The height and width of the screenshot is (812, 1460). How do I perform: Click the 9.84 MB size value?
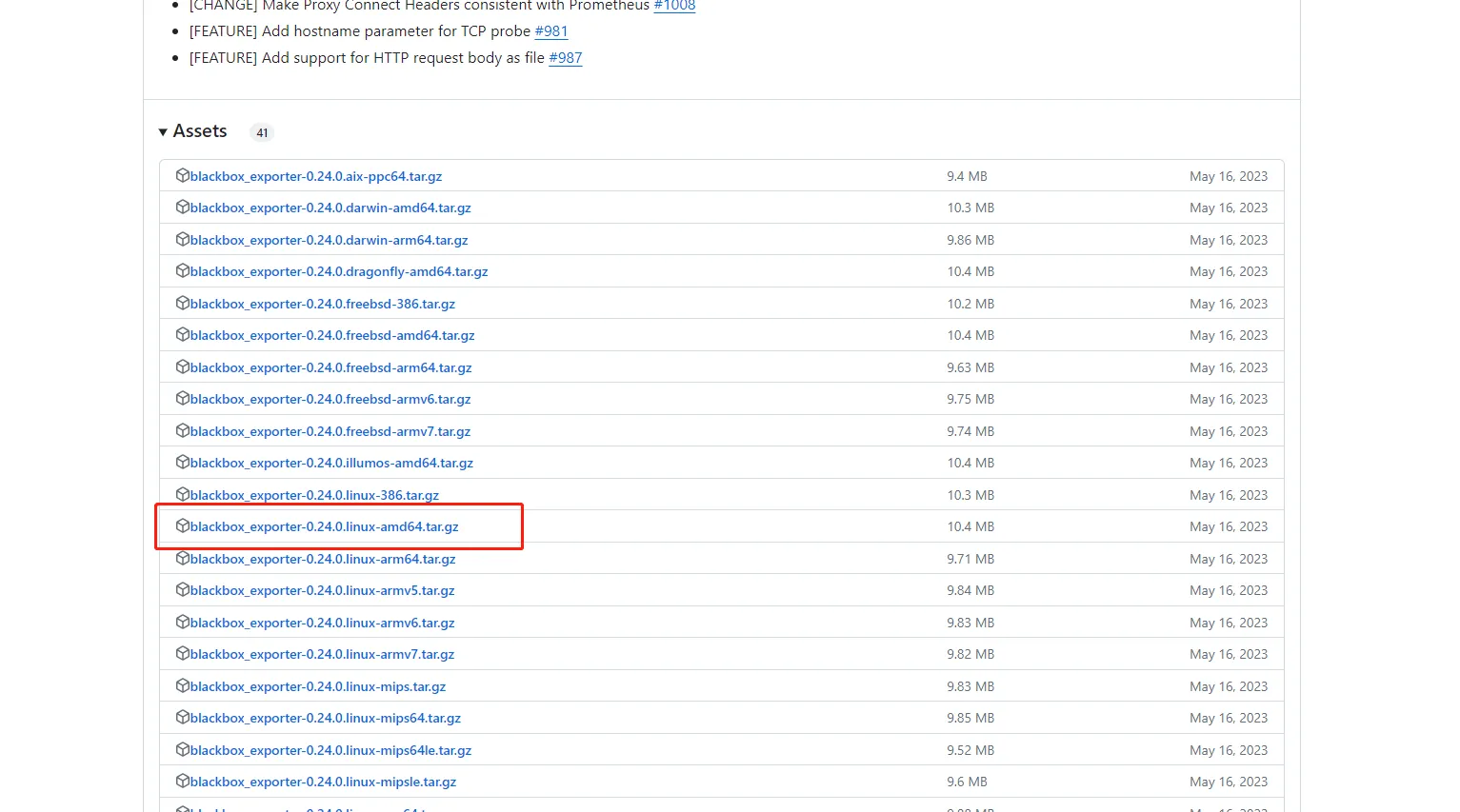point(970,590)
